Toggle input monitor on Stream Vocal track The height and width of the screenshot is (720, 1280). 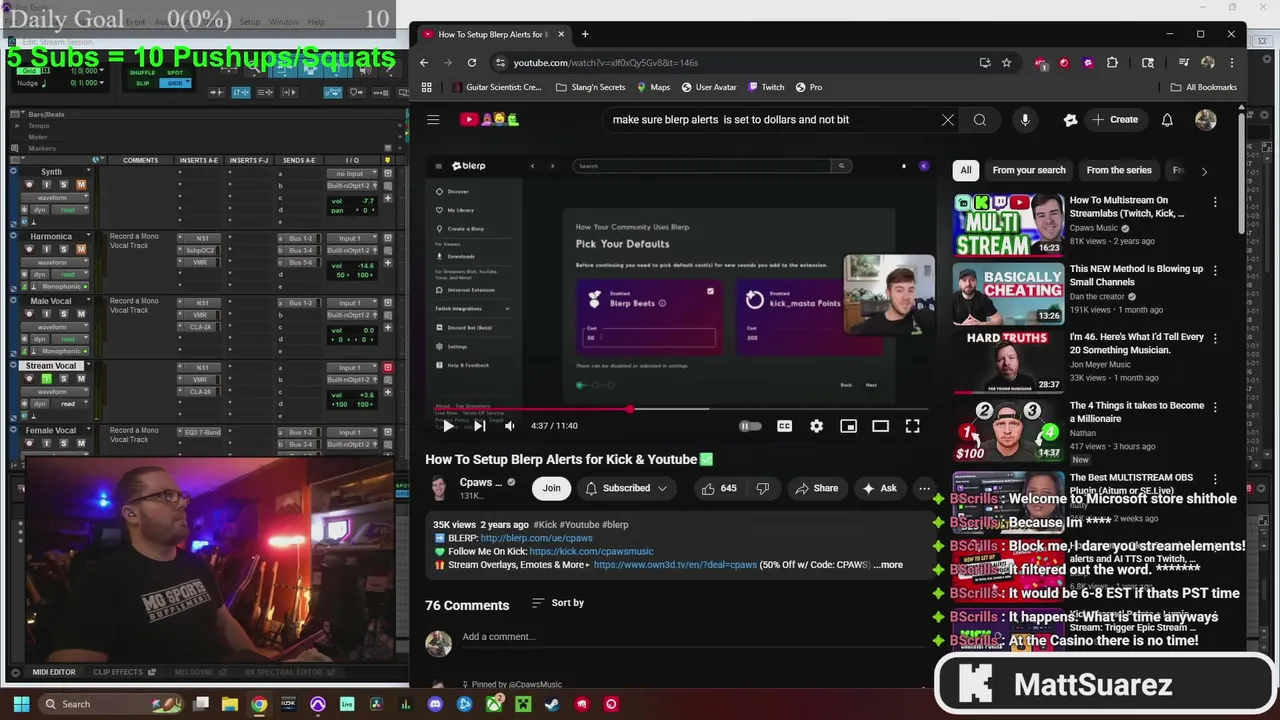click(46, 379)
